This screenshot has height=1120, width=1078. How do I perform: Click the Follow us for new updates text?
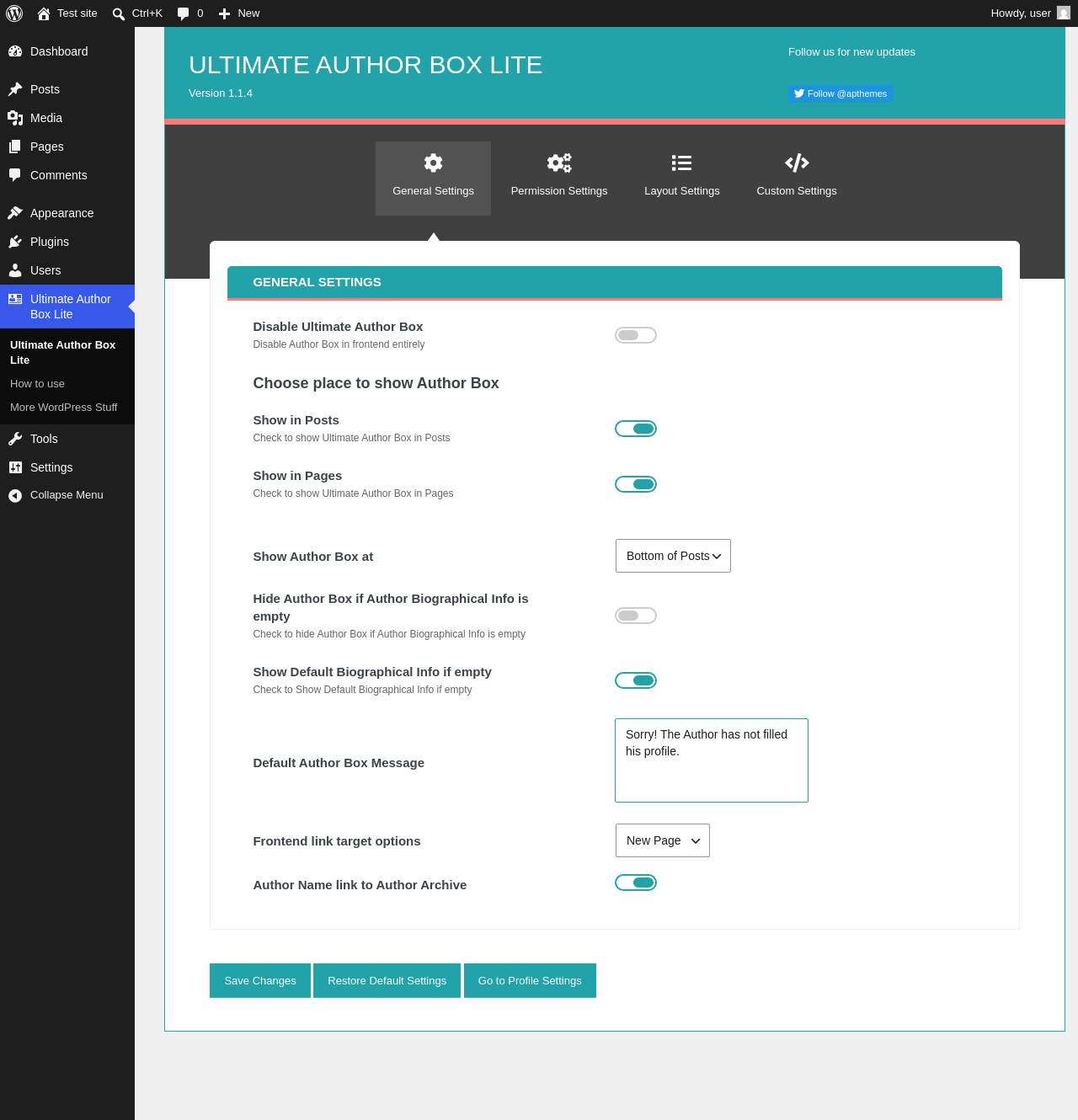[851, 52]
